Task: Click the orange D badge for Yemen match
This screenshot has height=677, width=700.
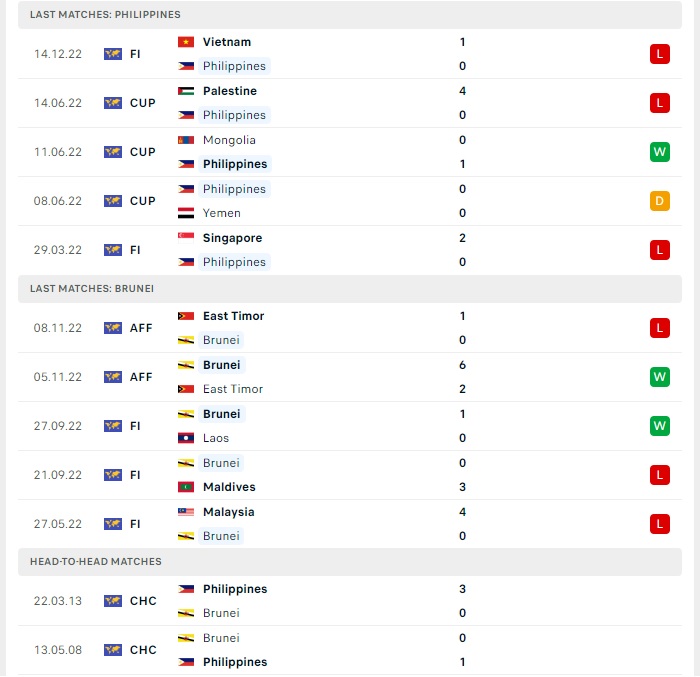Action: pyautogui.click(x=660, y=201)
